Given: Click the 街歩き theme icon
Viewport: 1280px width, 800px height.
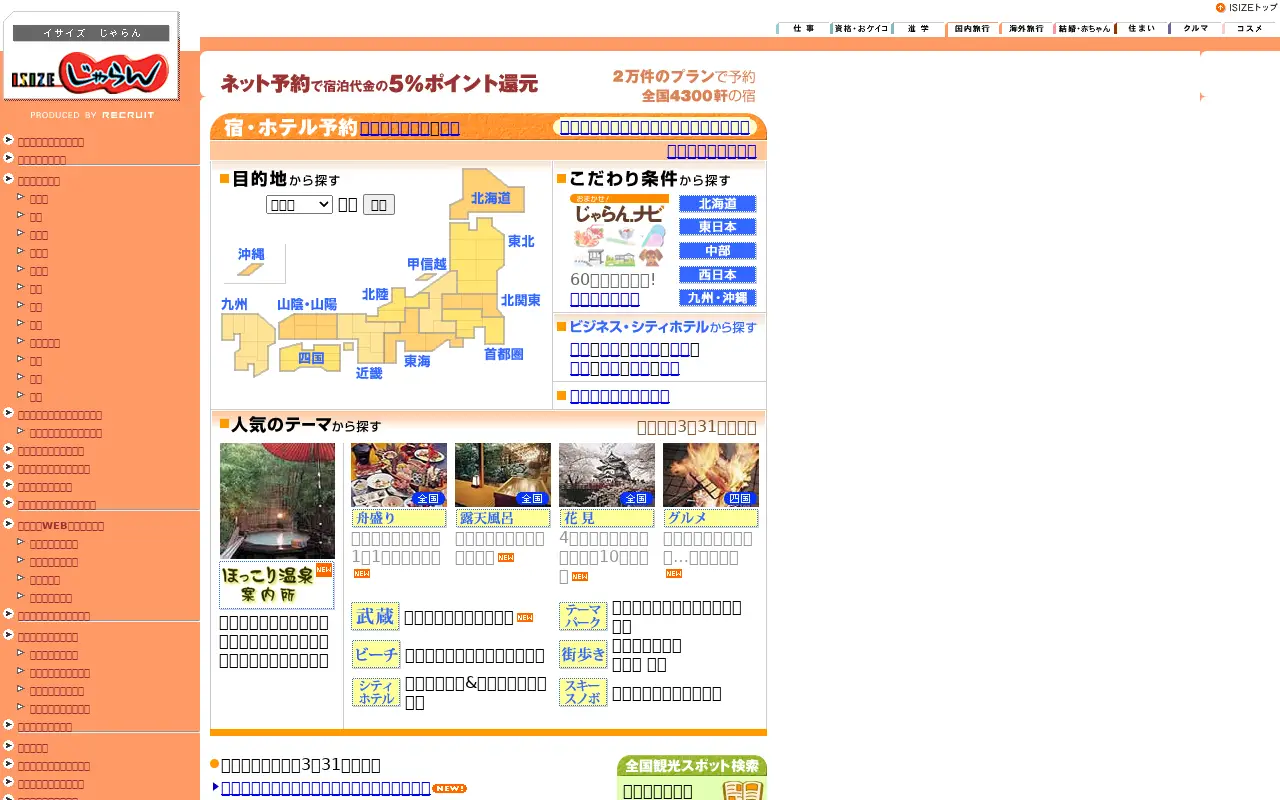Looking at the screenshot, I should 583,654.
